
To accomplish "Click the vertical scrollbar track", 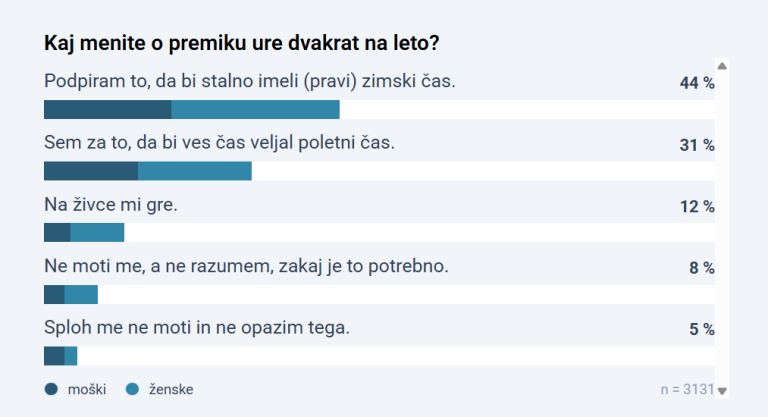I will coord(722,230).
